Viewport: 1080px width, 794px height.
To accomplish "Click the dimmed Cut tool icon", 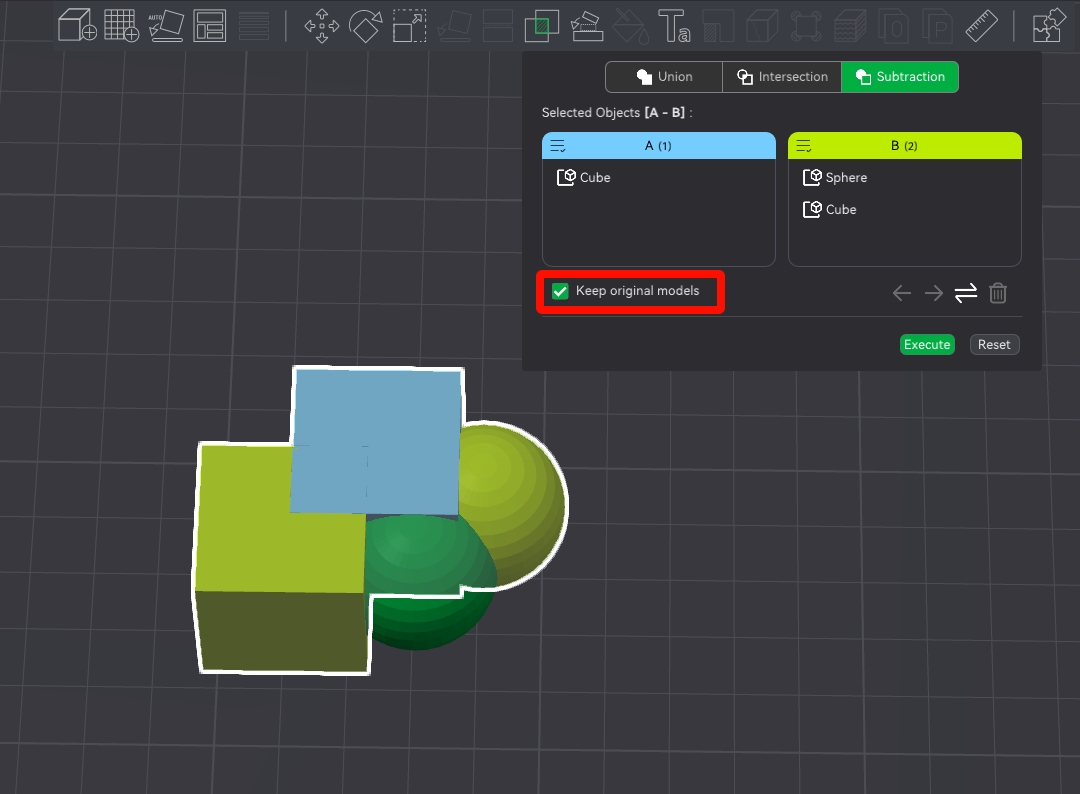I will (497, 25).
